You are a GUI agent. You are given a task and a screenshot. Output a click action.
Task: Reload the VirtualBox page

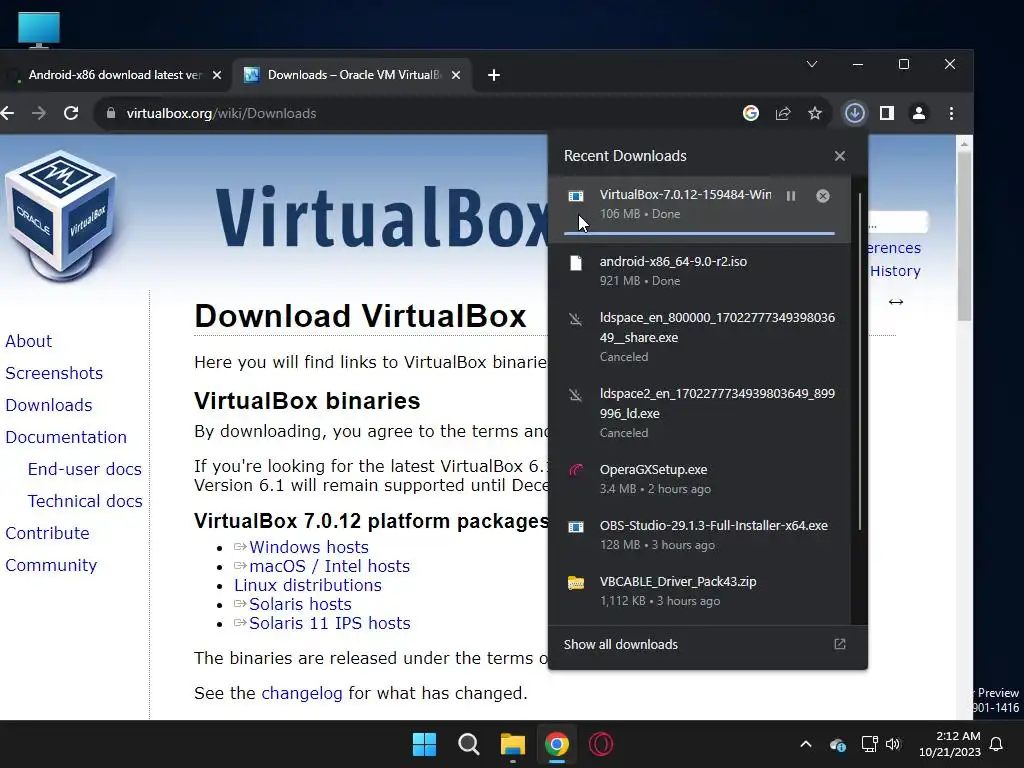point(71,113)
